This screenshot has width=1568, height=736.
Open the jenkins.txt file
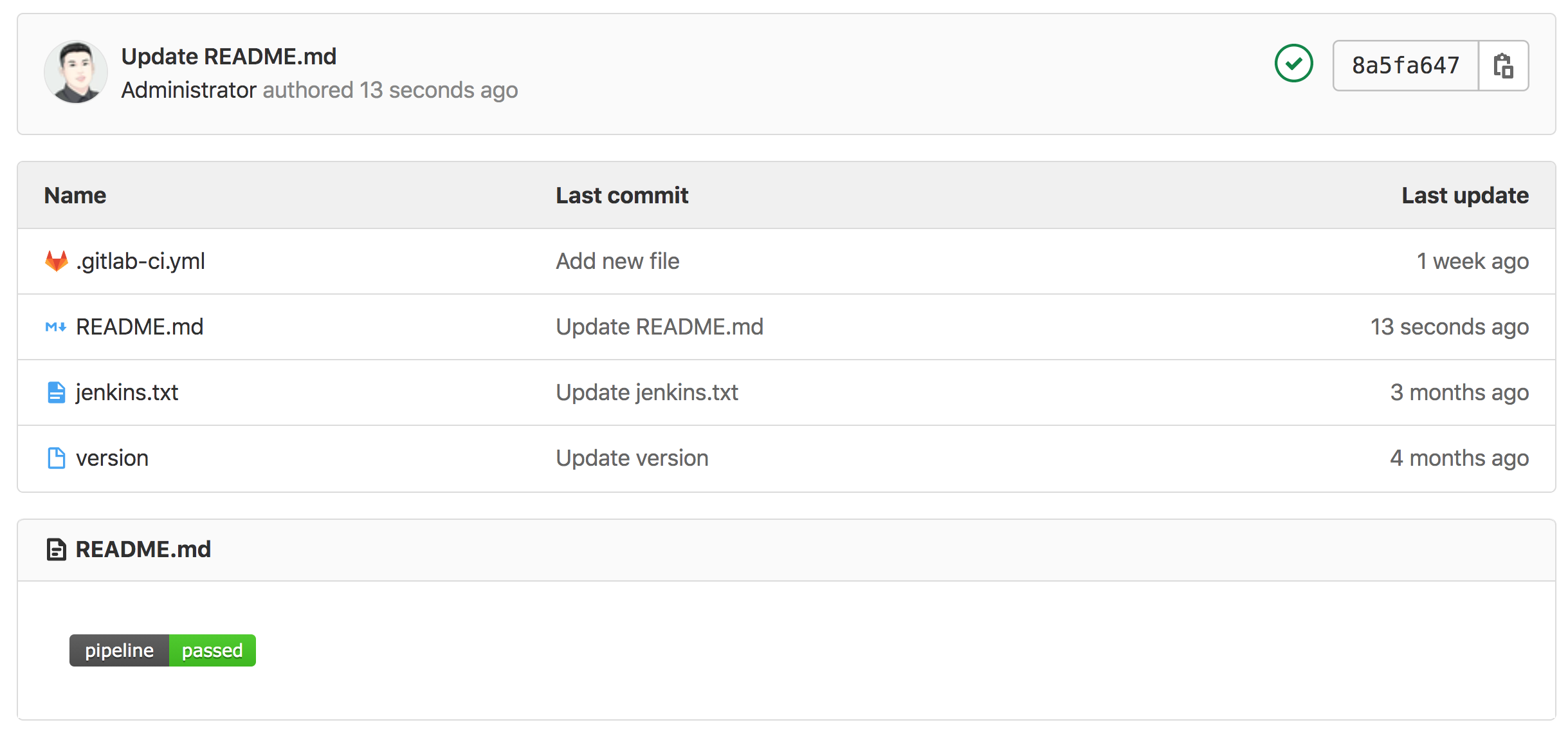[127, 392]
